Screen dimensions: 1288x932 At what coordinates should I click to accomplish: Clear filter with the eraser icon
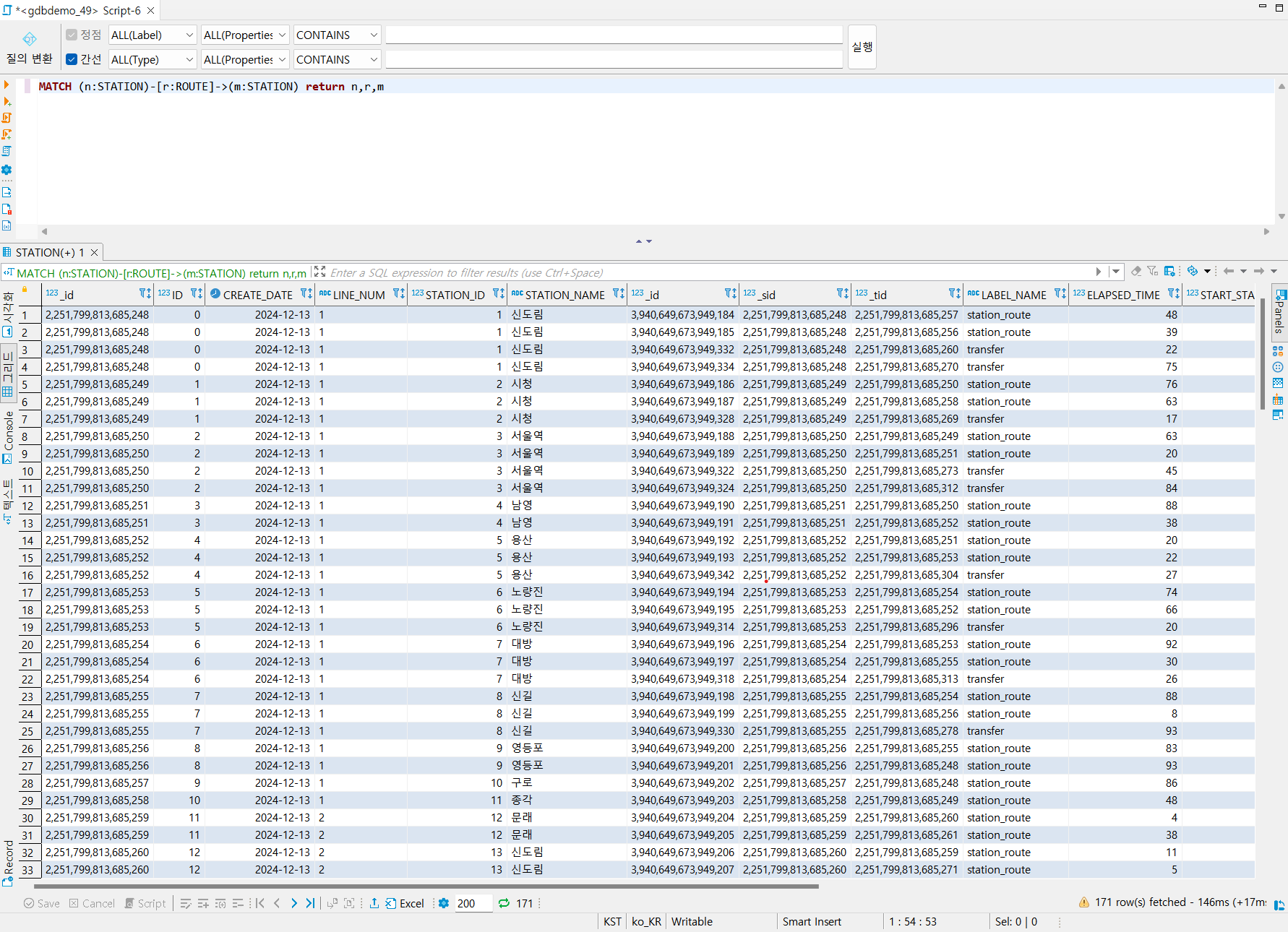[x=1136, y=272]
